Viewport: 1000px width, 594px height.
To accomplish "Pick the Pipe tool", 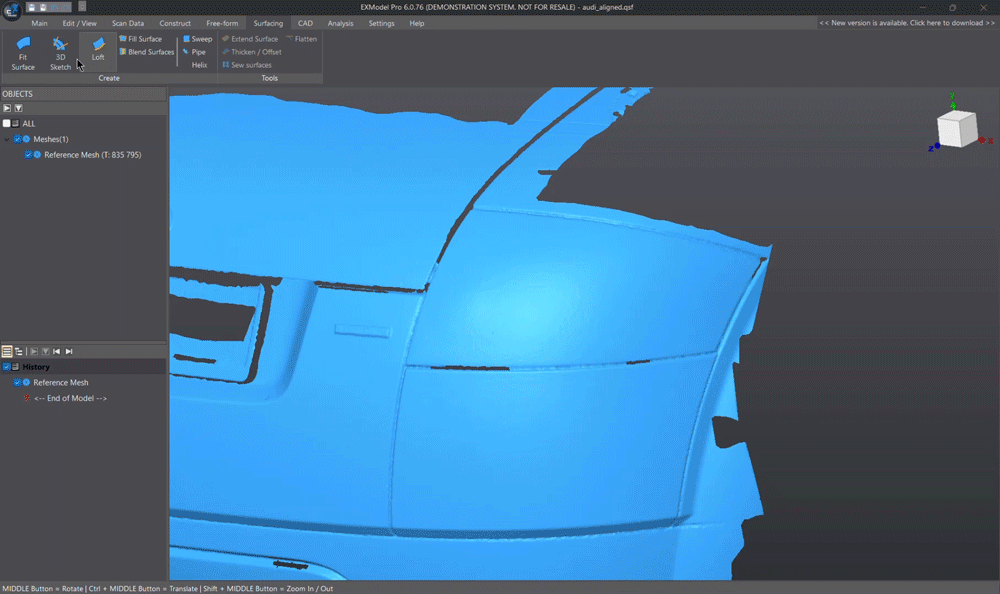I will pos(194,52).
